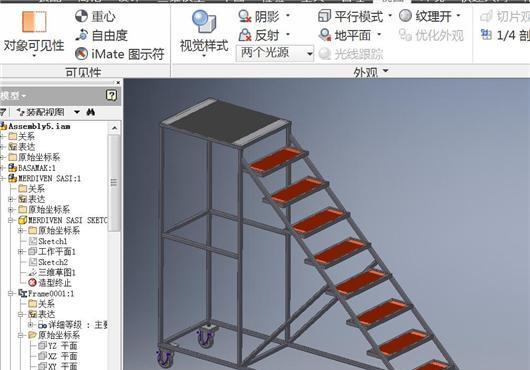The width and height of the screenshot is (530, 370).
Task: Toggle the 重心 center of gravity display
Action: (95, 16)
